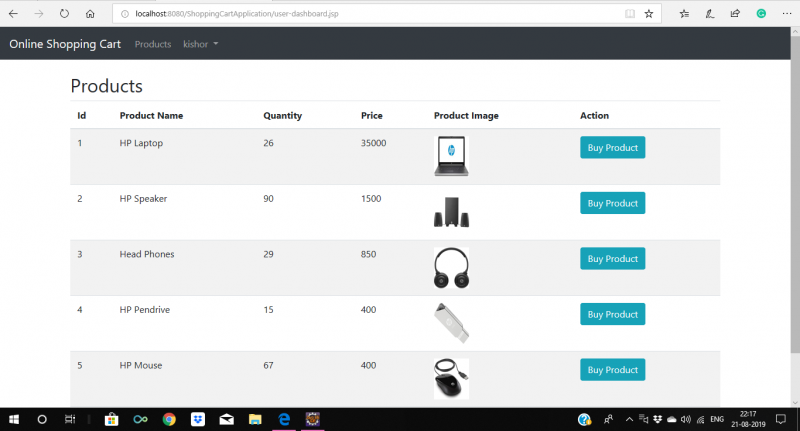Open the Products nav menu item
Screen dimensions: 800x431
tap(153, 44)
